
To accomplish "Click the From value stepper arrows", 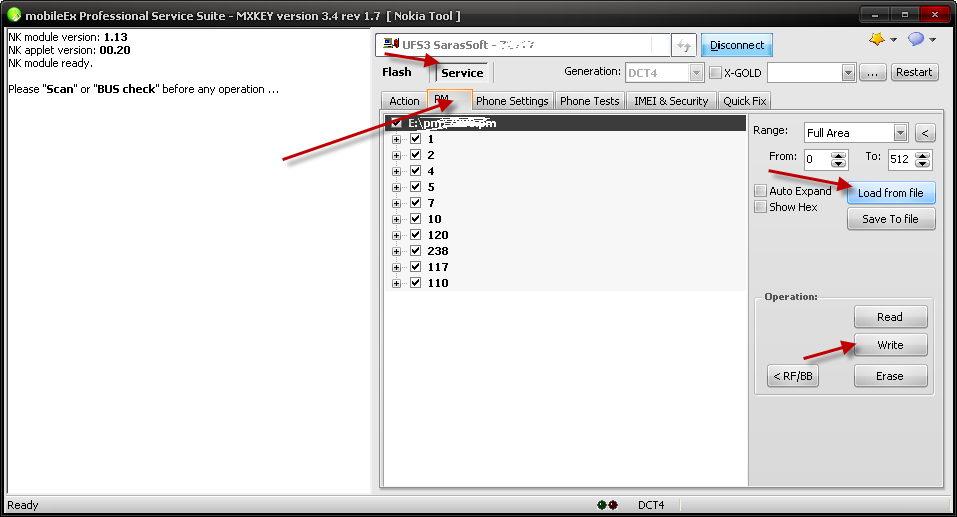I will [x=839, y=159].
